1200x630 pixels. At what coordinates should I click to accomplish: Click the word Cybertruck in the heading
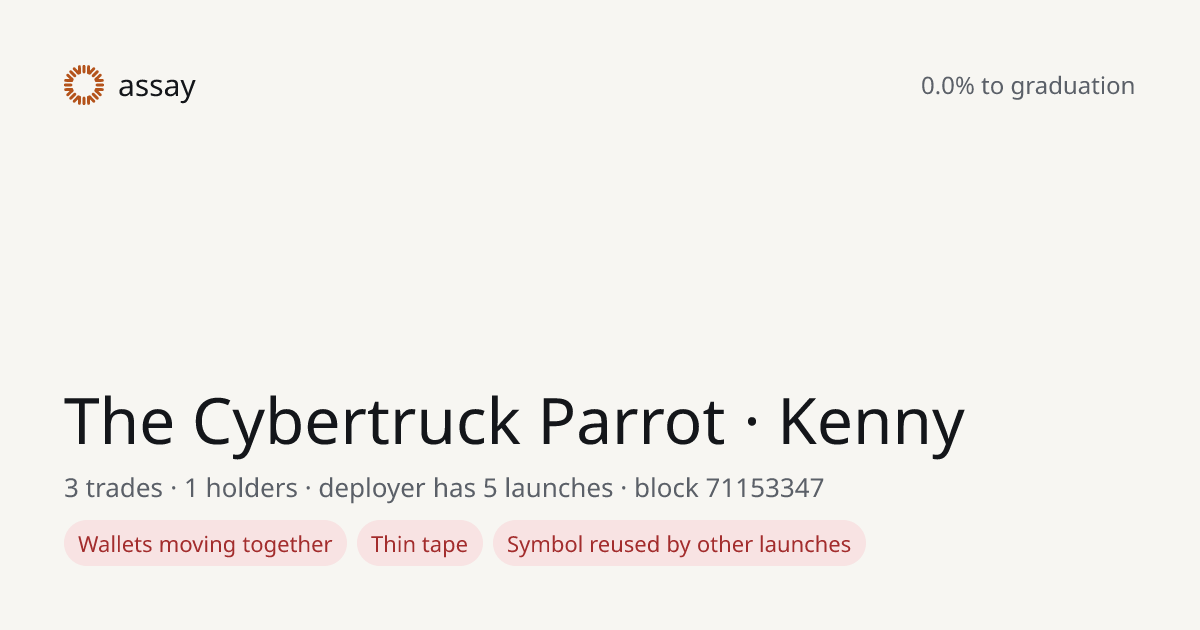357,423
